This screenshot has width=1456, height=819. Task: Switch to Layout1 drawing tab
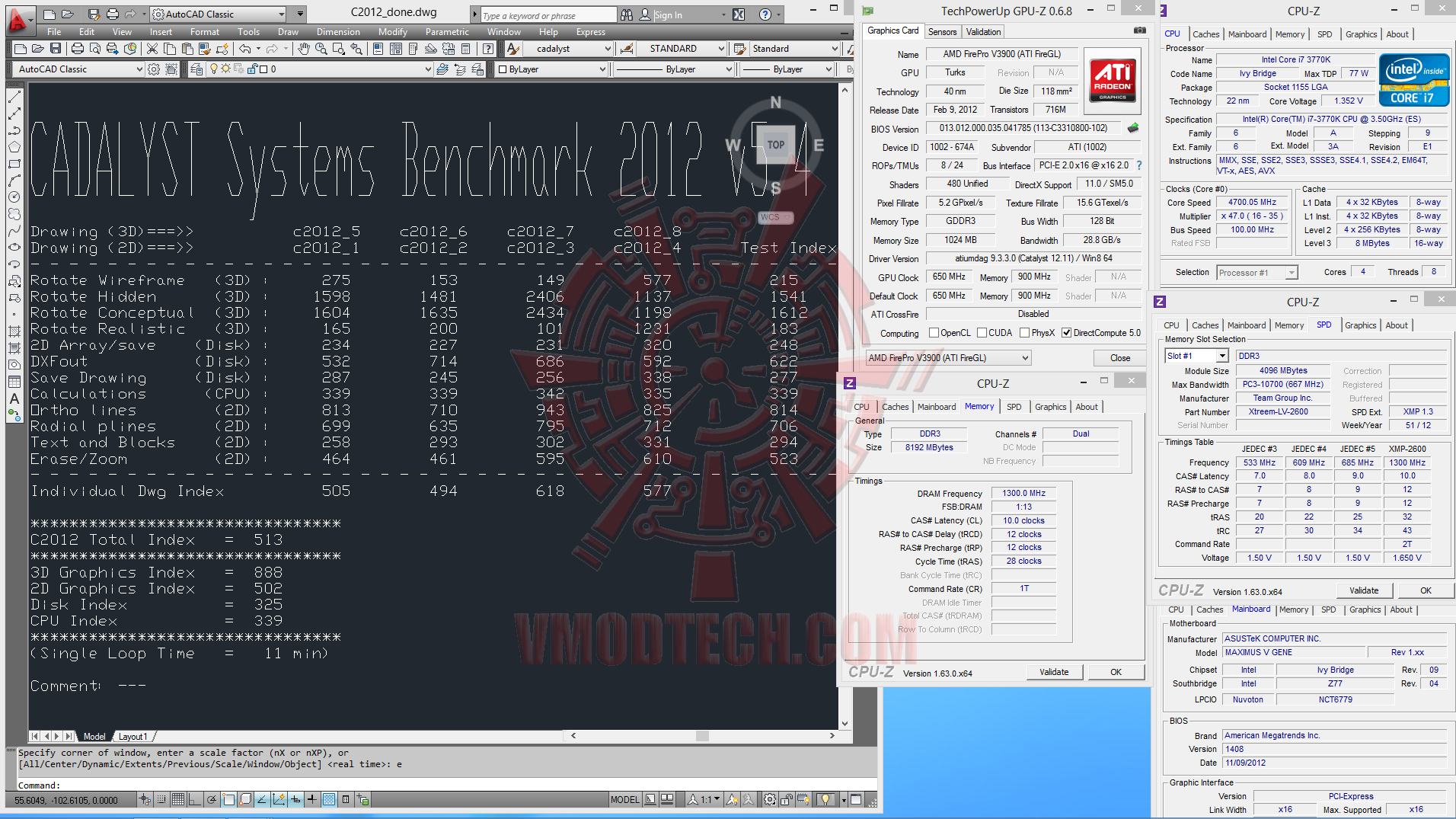[133, 737]
